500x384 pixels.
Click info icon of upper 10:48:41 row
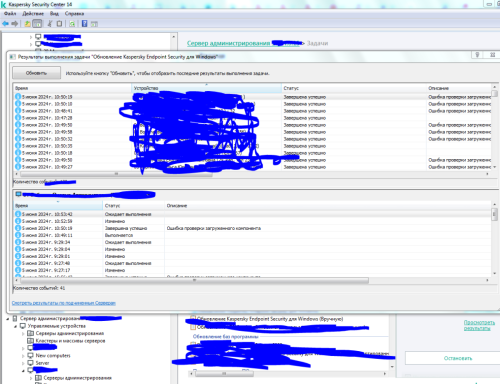coord(18,111)
